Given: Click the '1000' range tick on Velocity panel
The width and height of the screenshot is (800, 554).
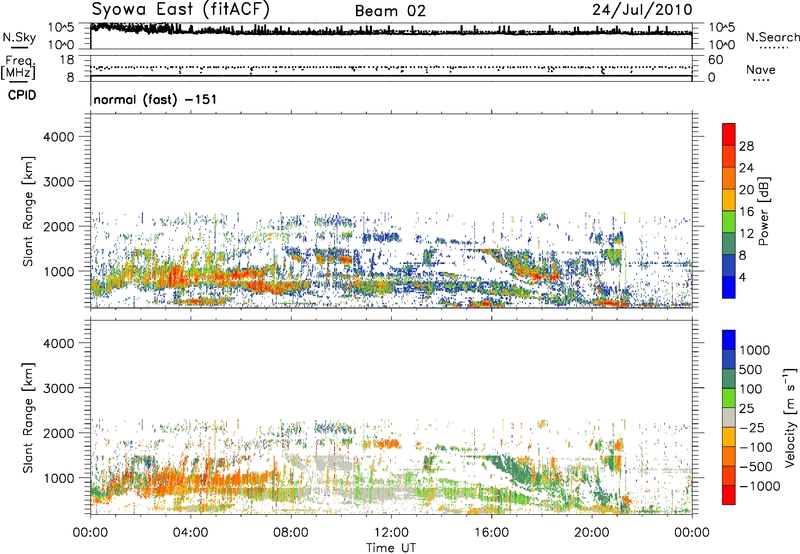Looking at the screenshot, I should pos(58,478).
